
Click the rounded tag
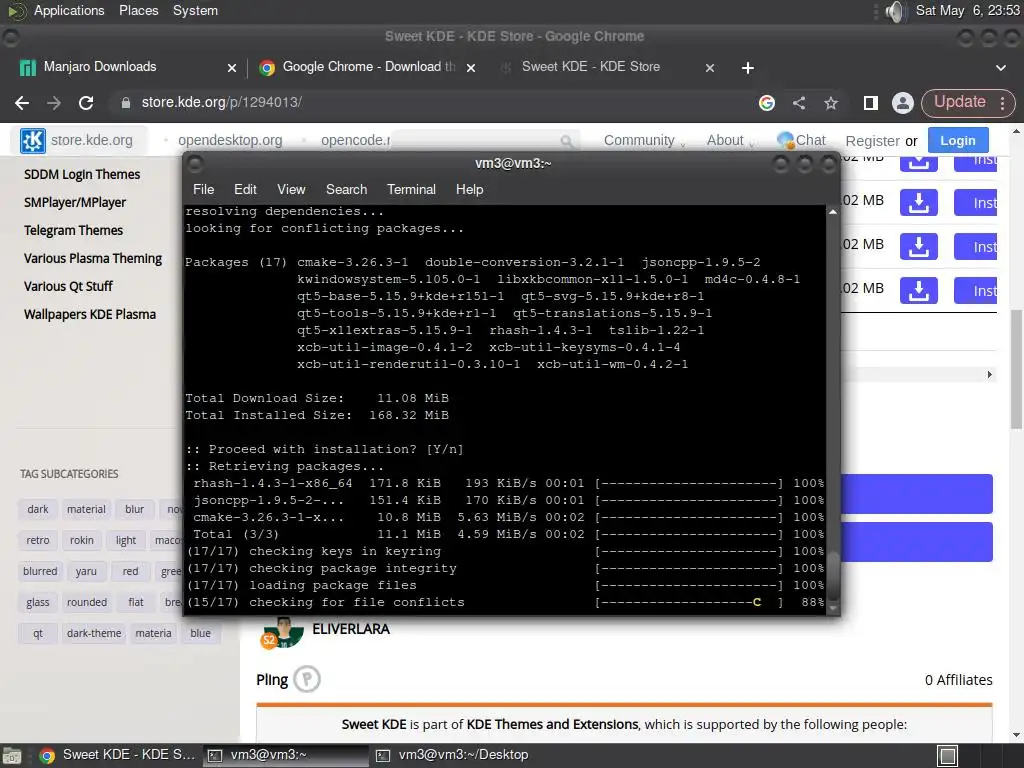[87, 602]
